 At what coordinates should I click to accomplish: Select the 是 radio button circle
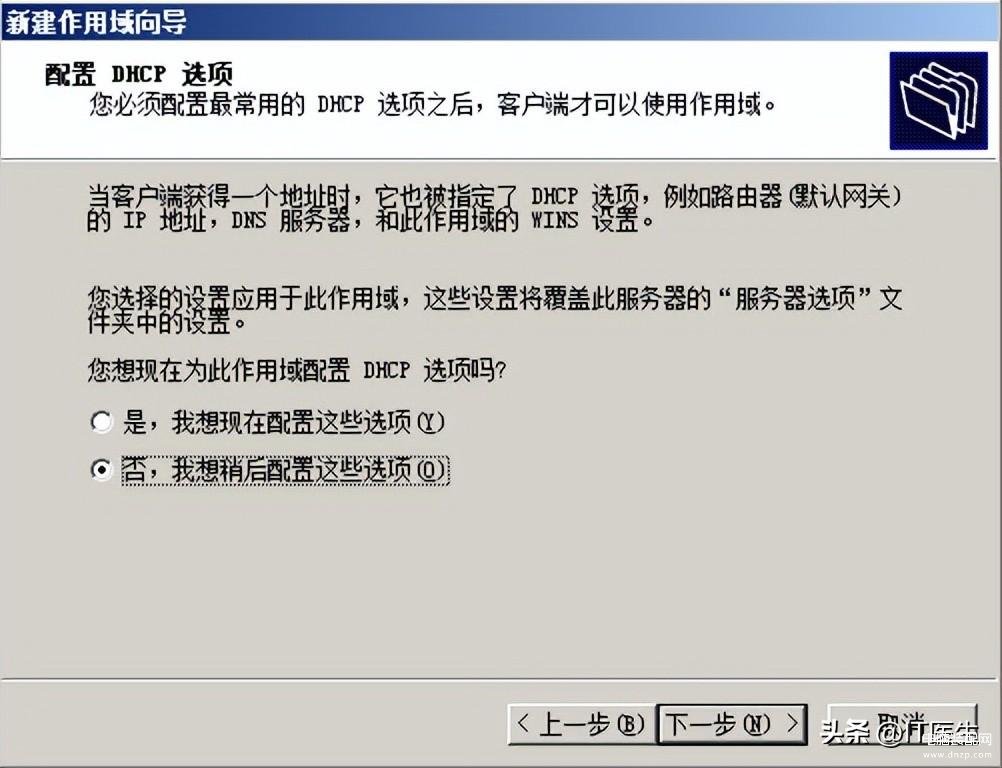click(101, 422)
